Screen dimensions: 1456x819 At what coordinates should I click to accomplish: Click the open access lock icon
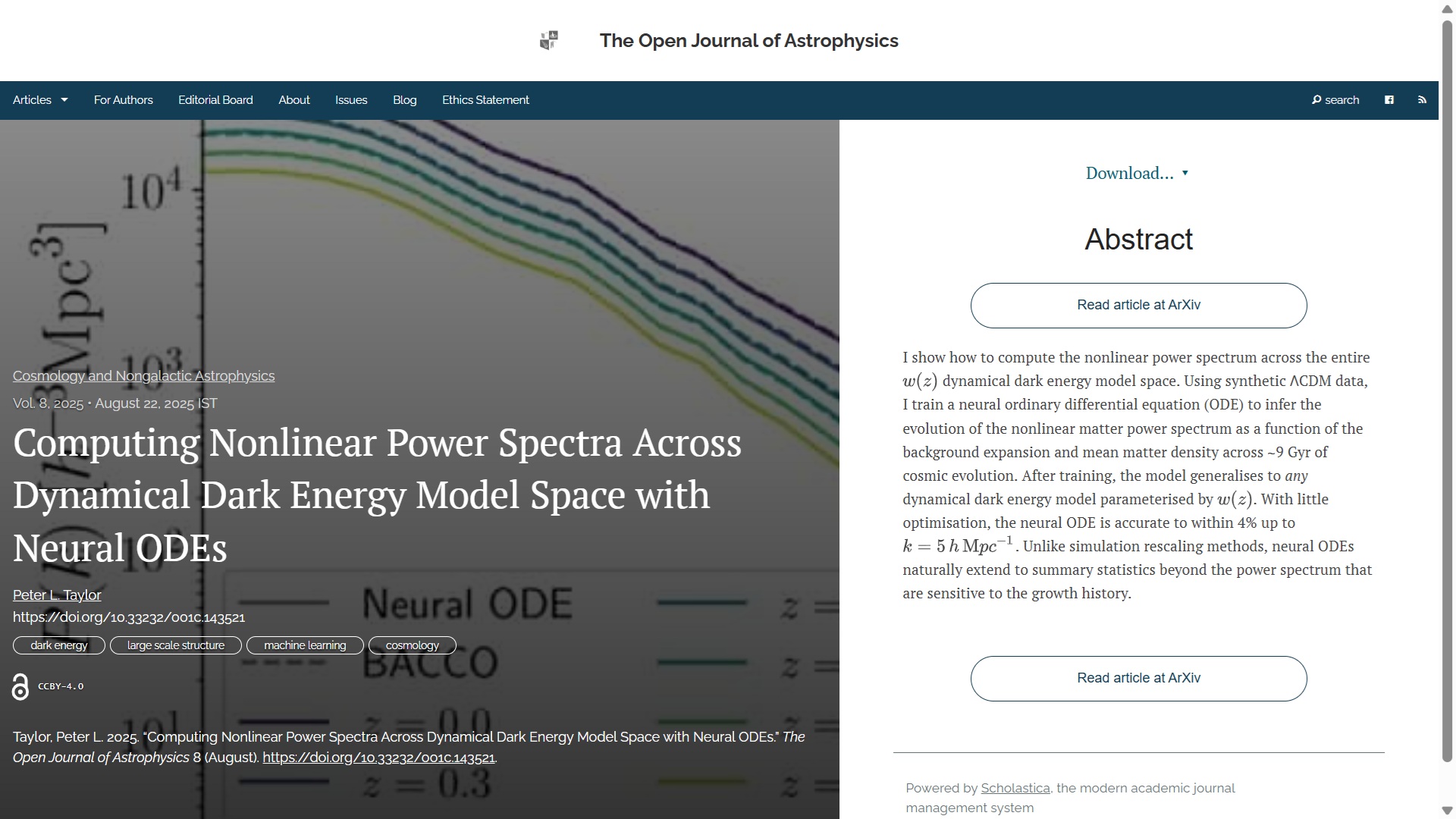tap(20, 686)
